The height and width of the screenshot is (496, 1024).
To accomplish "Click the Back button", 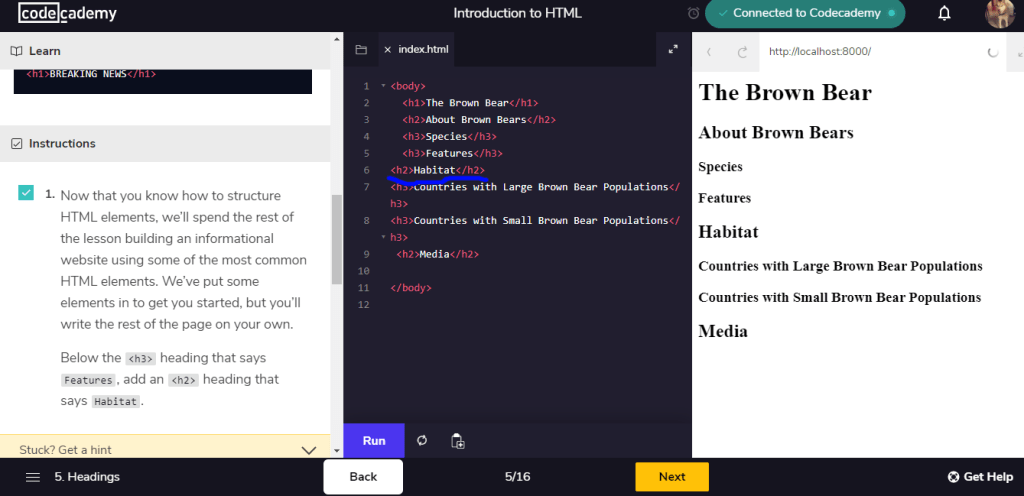I will pyautogui.click(x=363, y=477).
